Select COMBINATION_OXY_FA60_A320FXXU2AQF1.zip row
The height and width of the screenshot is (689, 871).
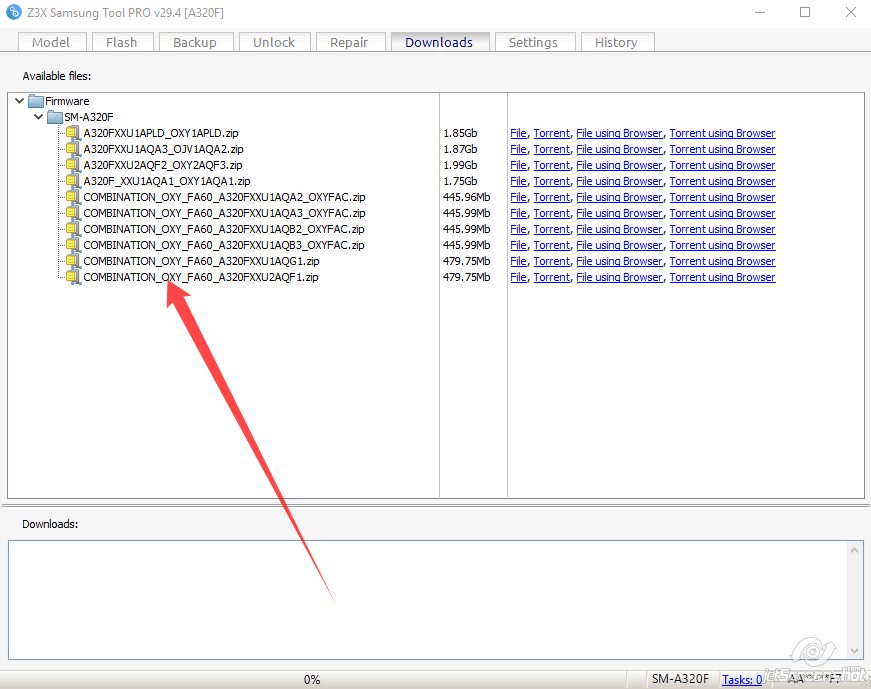point(201,277)
